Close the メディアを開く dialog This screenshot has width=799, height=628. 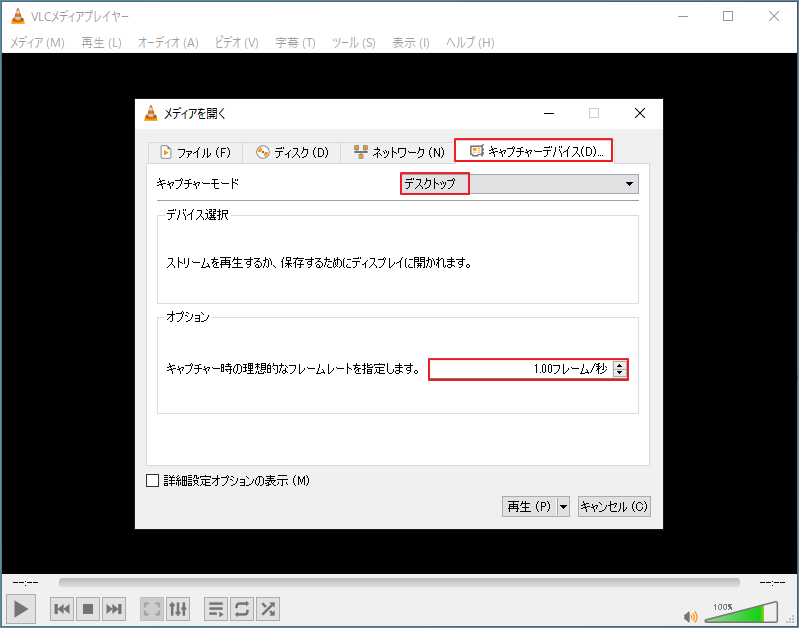[x=640, y=113]
